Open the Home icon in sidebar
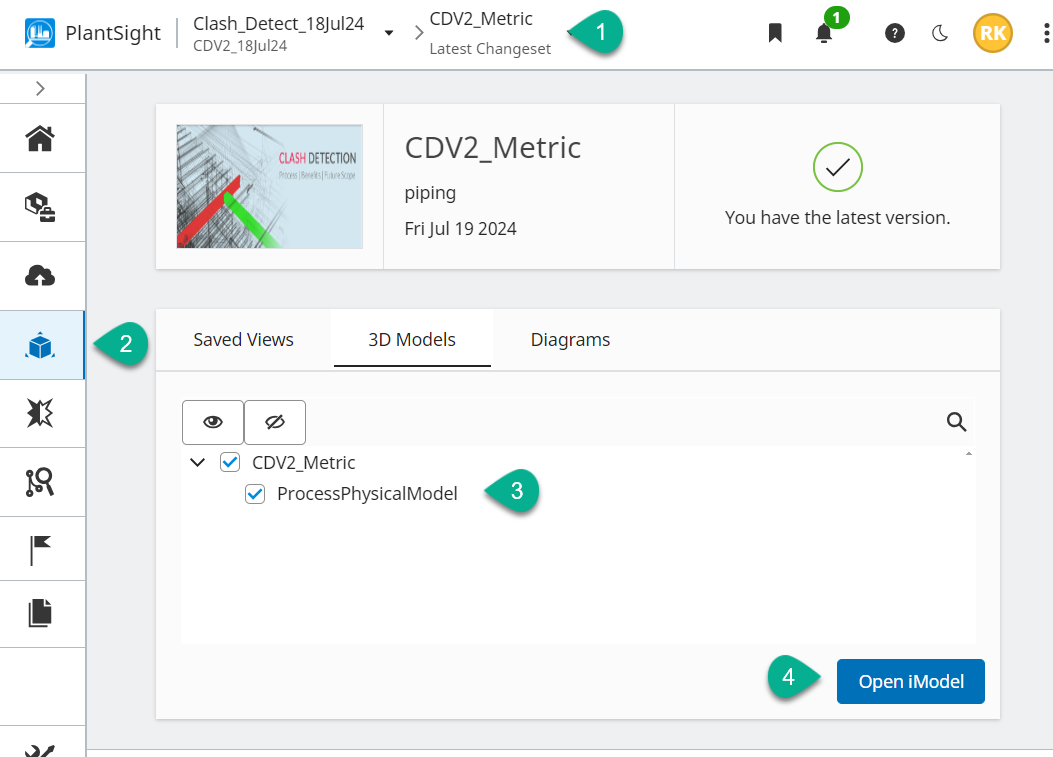The width and height of the screenshot is (1053, 757). [x=40, y=138]
